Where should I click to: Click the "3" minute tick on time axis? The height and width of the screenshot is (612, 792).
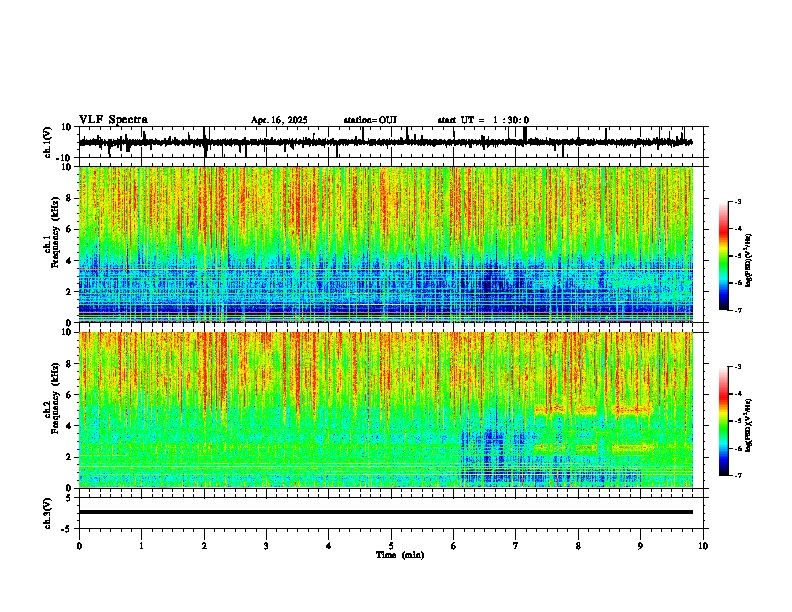(x=266, y=546)
